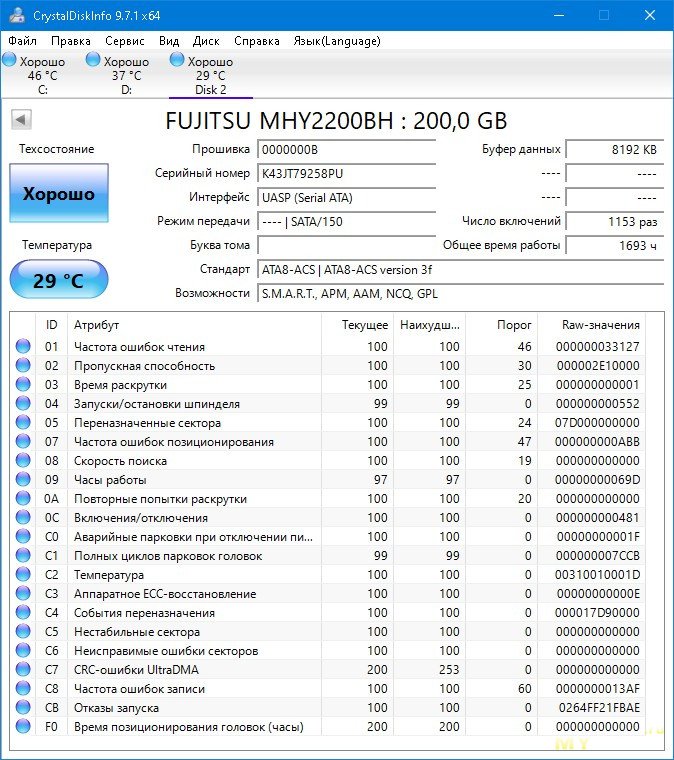Select disk D: status orb at 37 °C
The width and height of the screenshot is (674, 760).
(94, 61)
